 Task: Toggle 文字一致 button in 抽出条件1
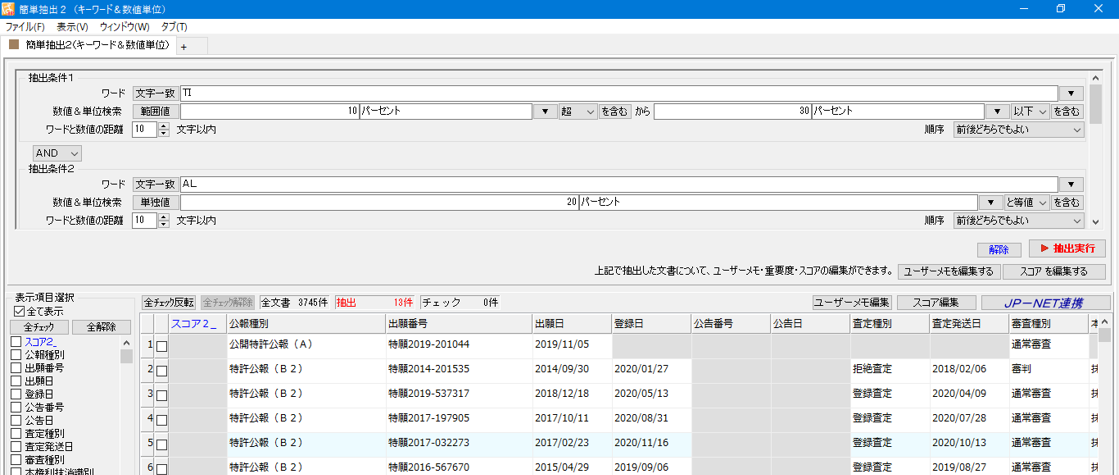[156, 93]
